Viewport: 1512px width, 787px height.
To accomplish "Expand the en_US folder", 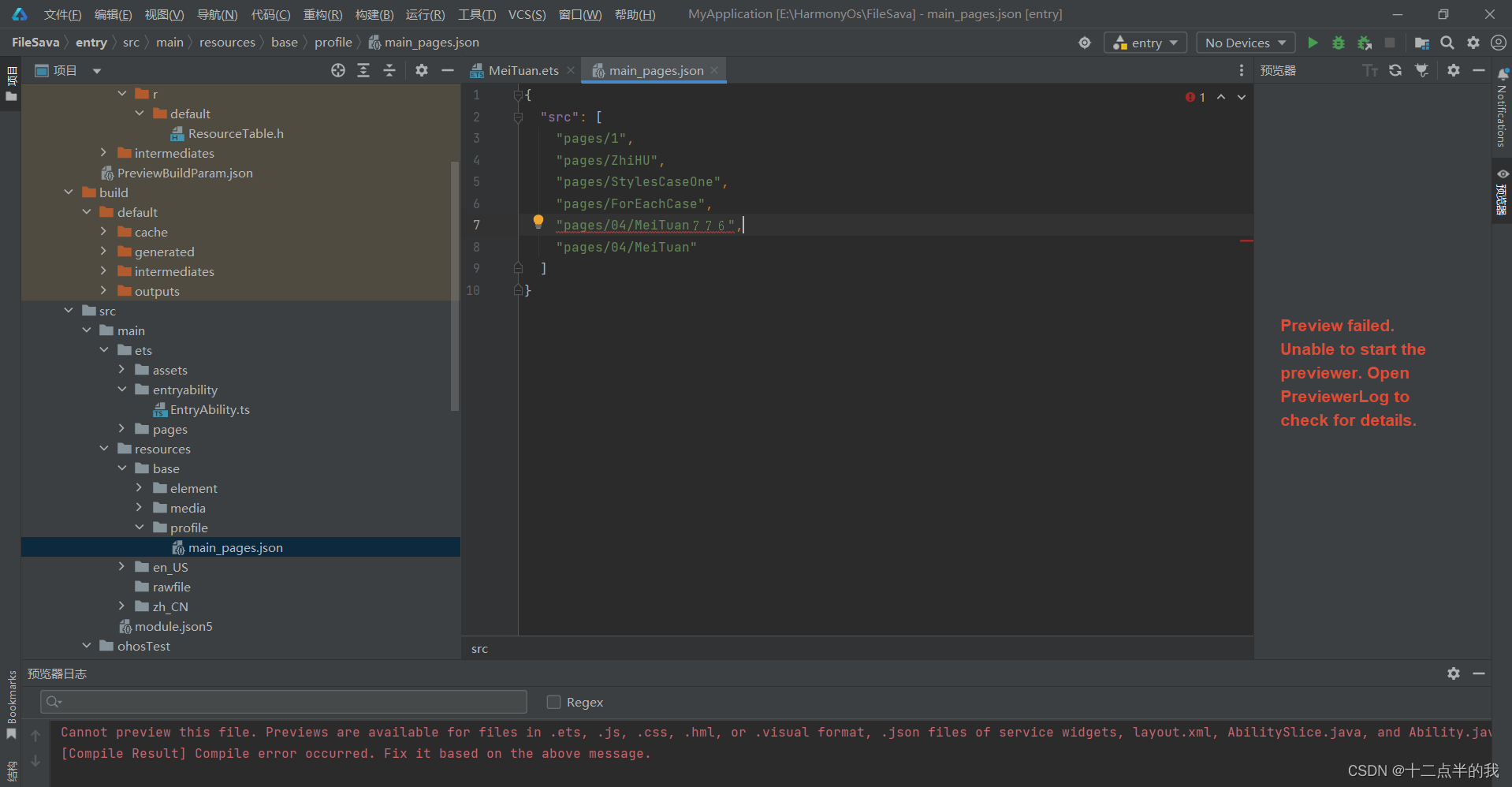I will tap(121, 567).
